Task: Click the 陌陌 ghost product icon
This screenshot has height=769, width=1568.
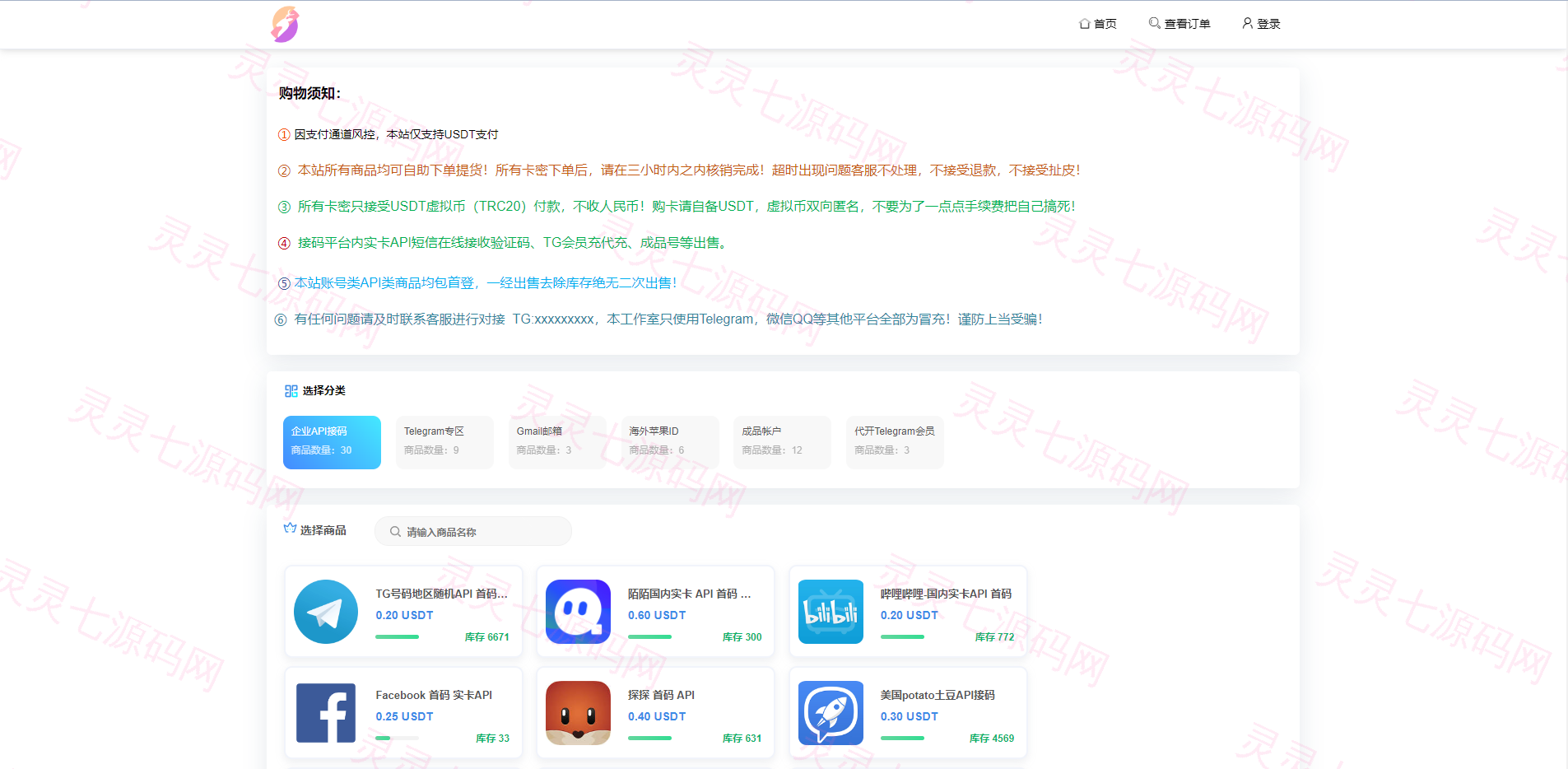Action: point(578,612)
